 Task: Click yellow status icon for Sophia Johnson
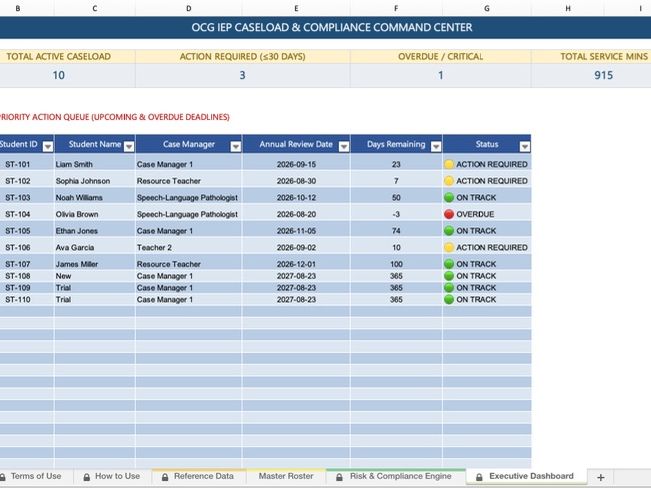[x=449, y=181]
